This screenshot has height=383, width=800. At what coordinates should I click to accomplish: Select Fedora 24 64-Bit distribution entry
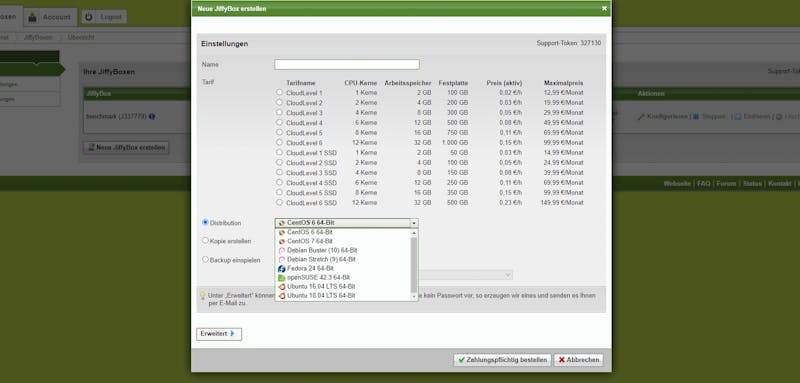tap(343, 268)
